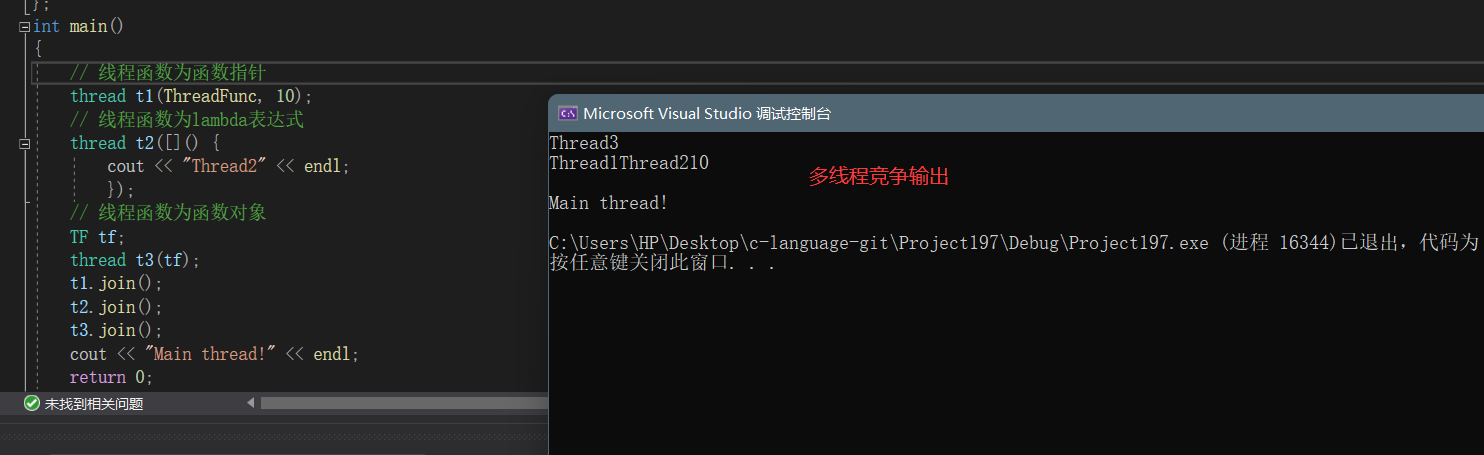This screenshot has height=455, width=1484.
Task: Click the green checkmark status icon
Action: pyautogui.click(x=32, y=404)
